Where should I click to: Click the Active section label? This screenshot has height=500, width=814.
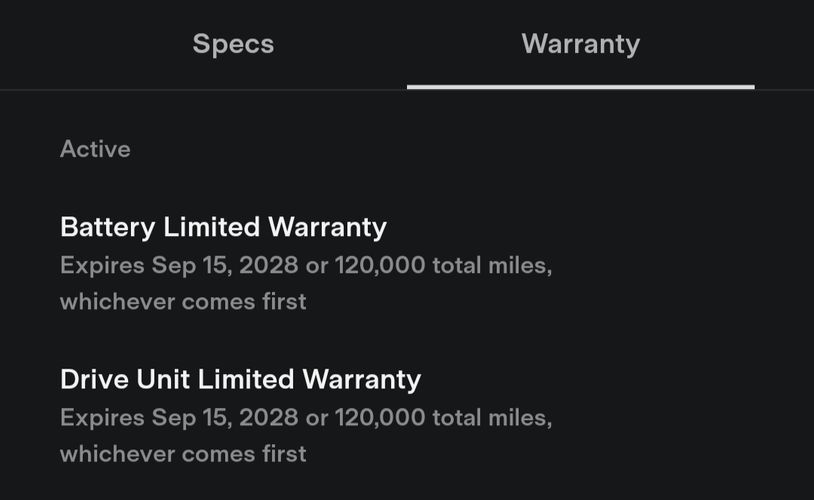click(95, 149)
